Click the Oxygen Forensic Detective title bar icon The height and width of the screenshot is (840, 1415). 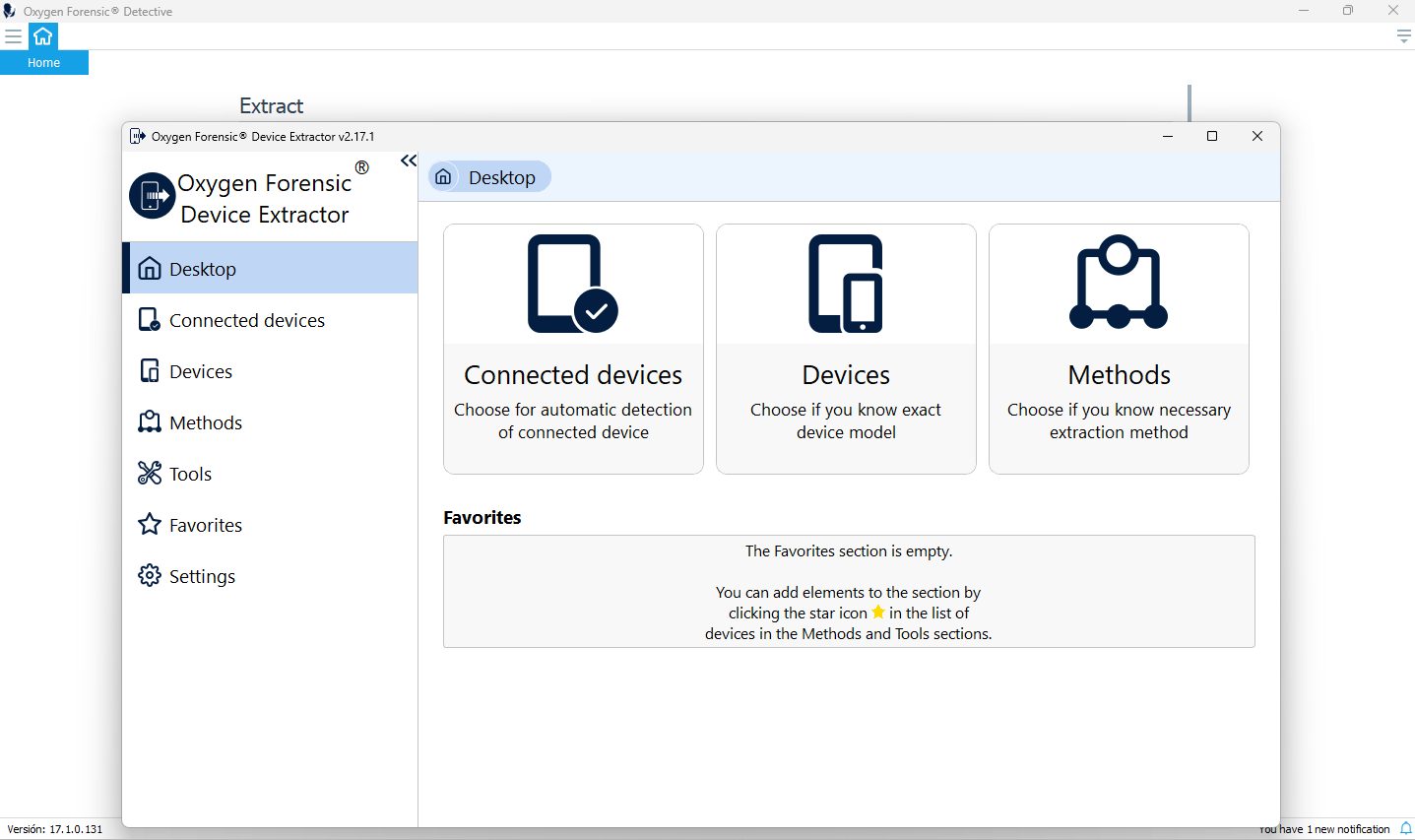click(x=10, y=11)
